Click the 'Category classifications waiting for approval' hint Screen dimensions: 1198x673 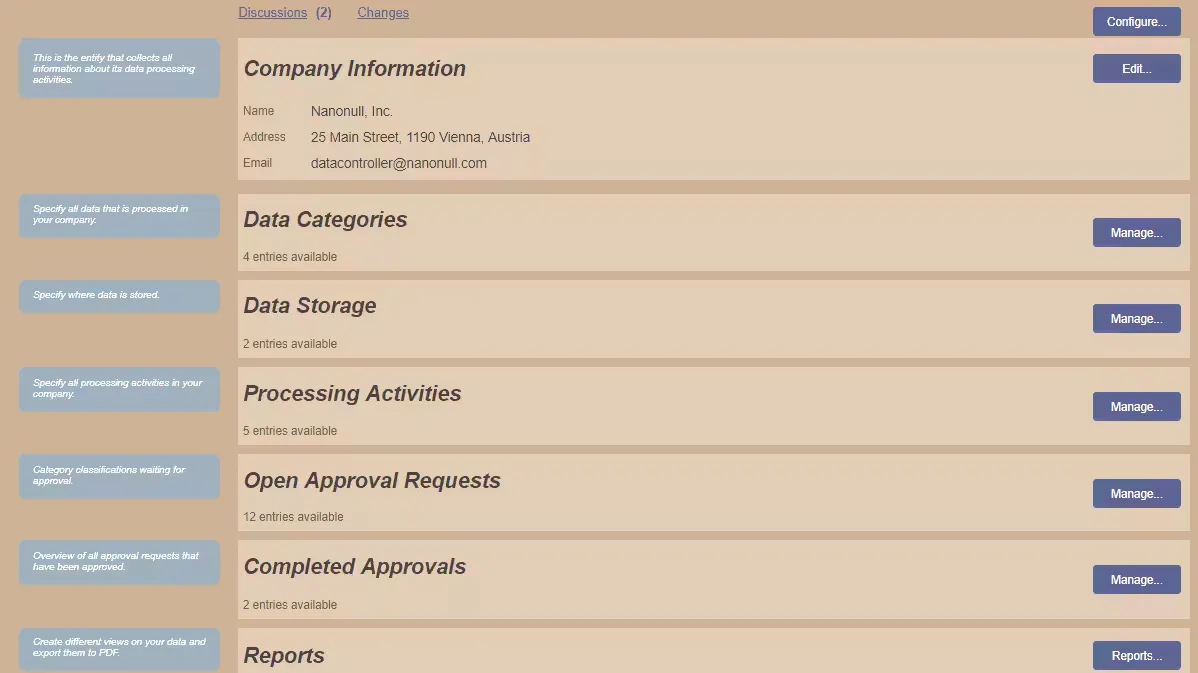(119, 477)
